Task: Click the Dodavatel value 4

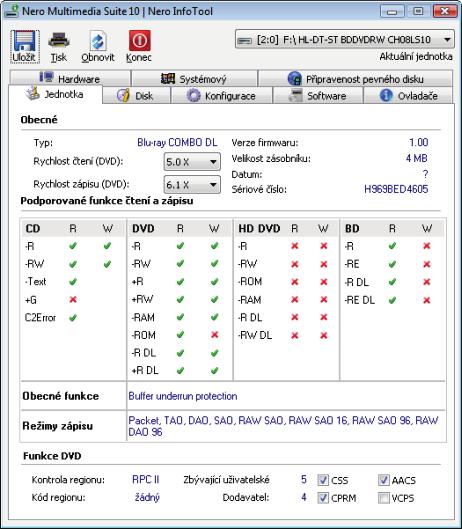Action: pyautogui.click(x=304, y=497)
